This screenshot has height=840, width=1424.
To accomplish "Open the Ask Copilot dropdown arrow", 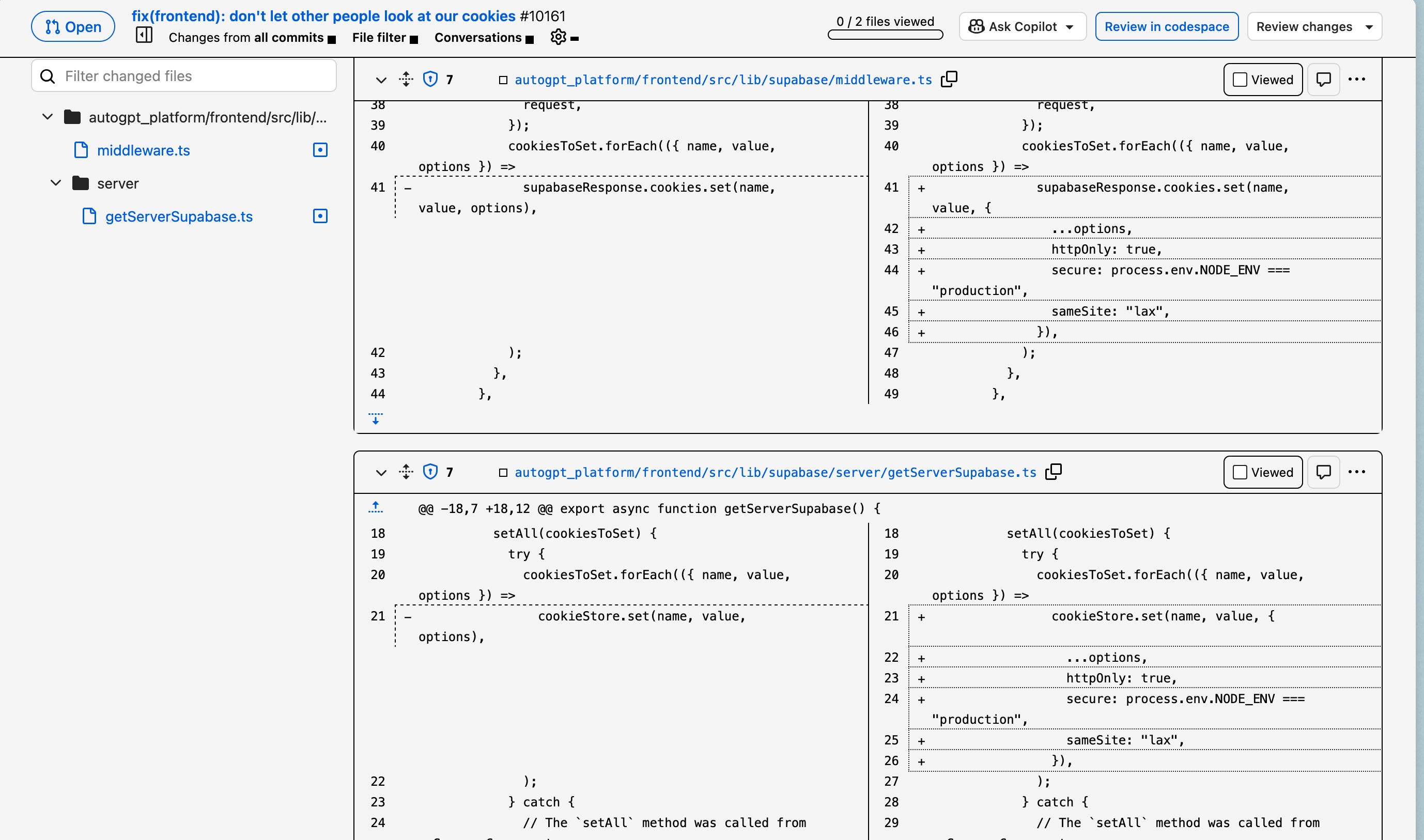I will [x=1069, y=26].
